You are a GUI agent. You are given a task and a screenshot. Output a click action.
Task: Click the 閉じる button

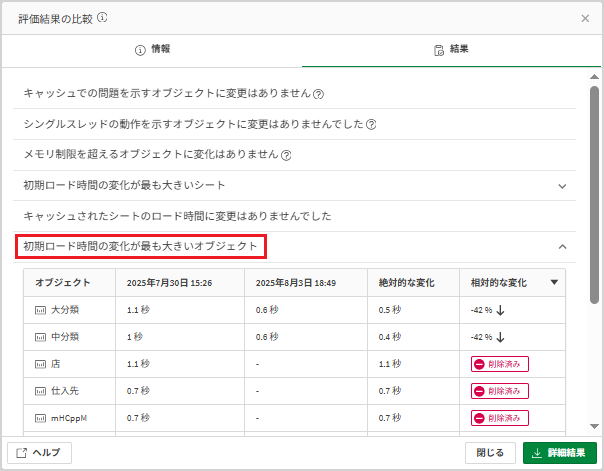490,453
